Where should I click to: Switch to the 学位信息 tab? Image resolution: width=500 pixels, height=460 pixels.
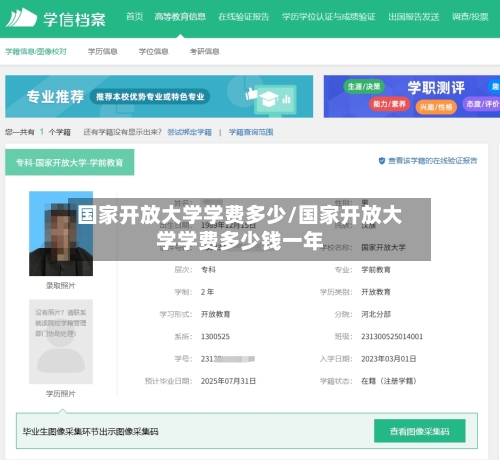pos(154,51)
